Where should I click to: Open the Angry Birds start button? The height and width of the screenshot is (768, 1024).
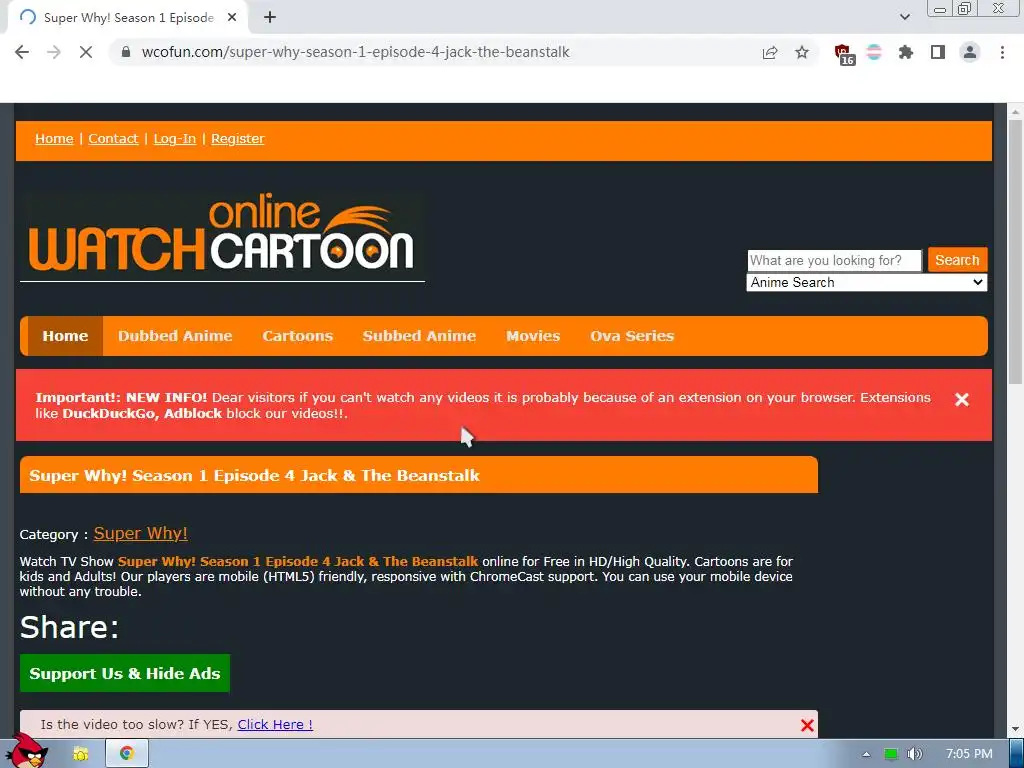tap(27, 751)
